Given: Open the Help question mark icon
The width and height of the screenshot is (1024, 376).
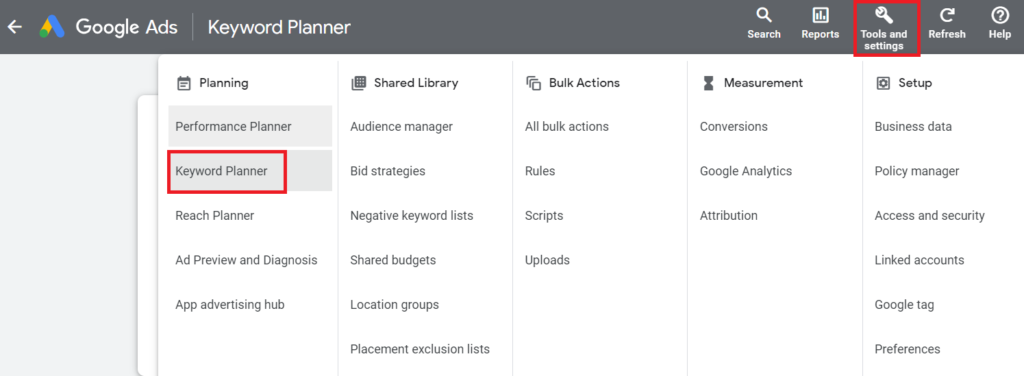Looking at the screenshot, I should click(x=1000, y=16).
